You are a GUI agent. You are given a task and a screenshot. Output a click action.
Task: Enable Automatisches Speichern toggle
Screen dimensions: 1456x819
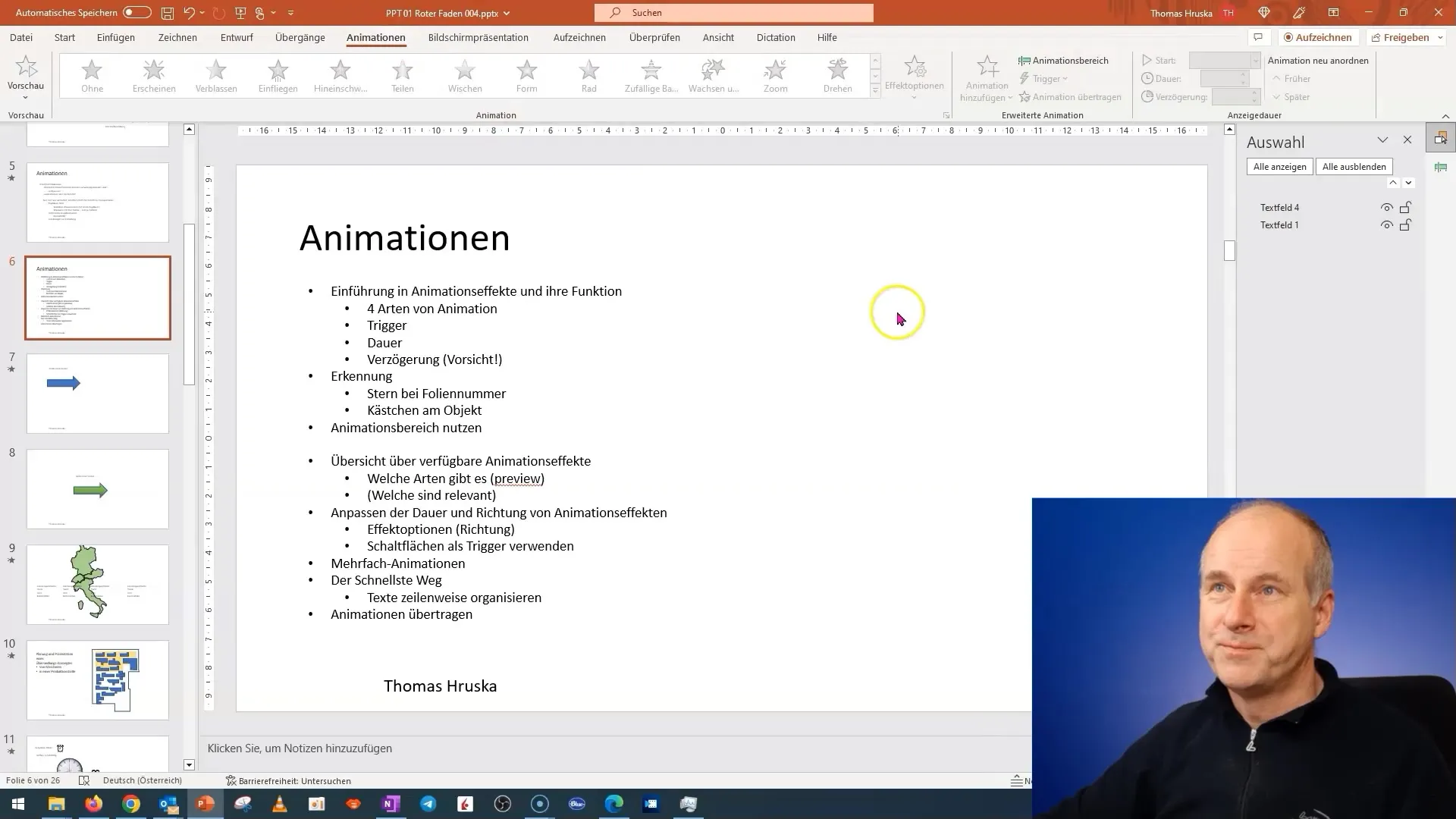coord(135,12)
